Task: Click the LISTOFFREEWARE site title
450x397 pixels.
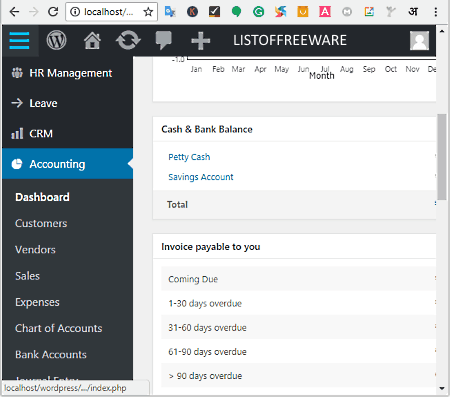Action: [290, 40]
